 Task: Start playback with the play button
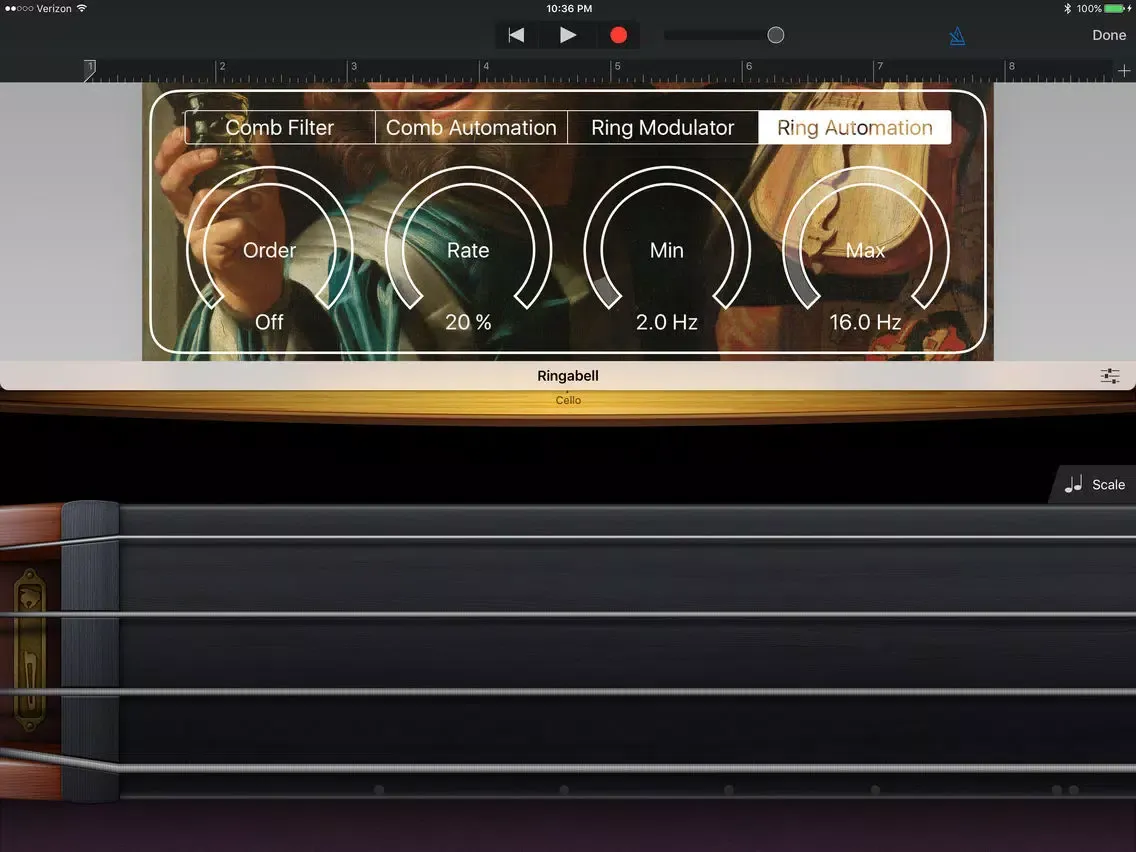click(x=567, y=35)
